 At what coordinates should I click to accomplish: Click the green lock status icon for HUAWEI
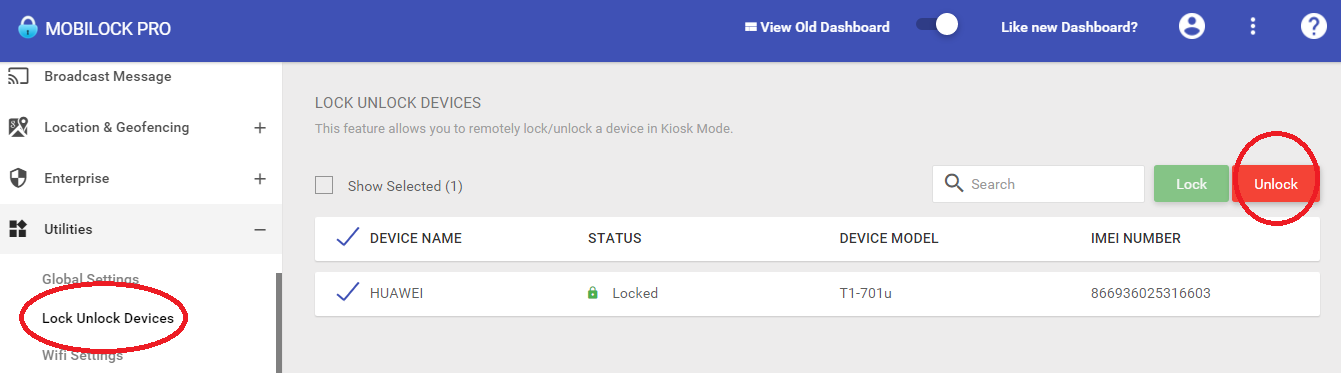(593, 293)
